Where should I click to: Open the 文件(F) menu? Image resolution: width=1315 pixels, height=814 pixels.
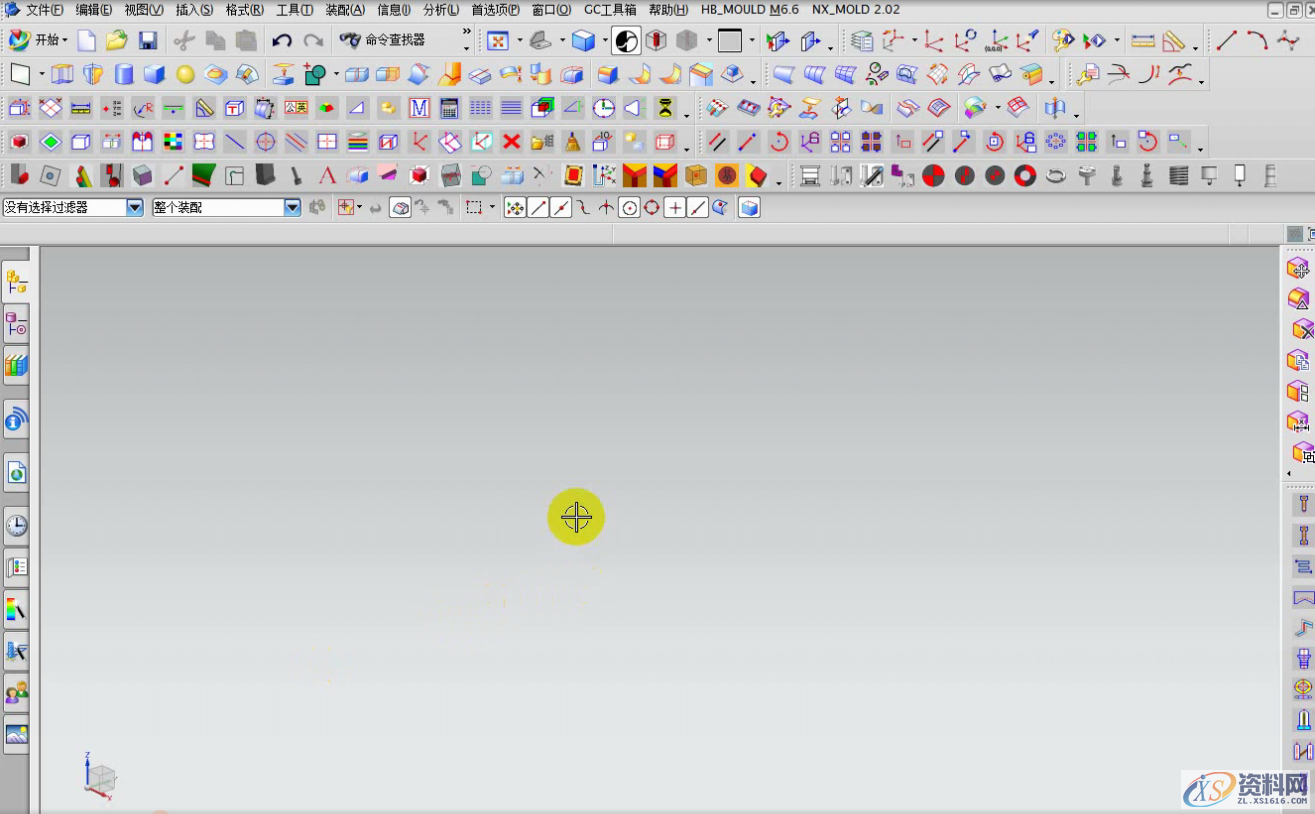(x=44, y=10)
